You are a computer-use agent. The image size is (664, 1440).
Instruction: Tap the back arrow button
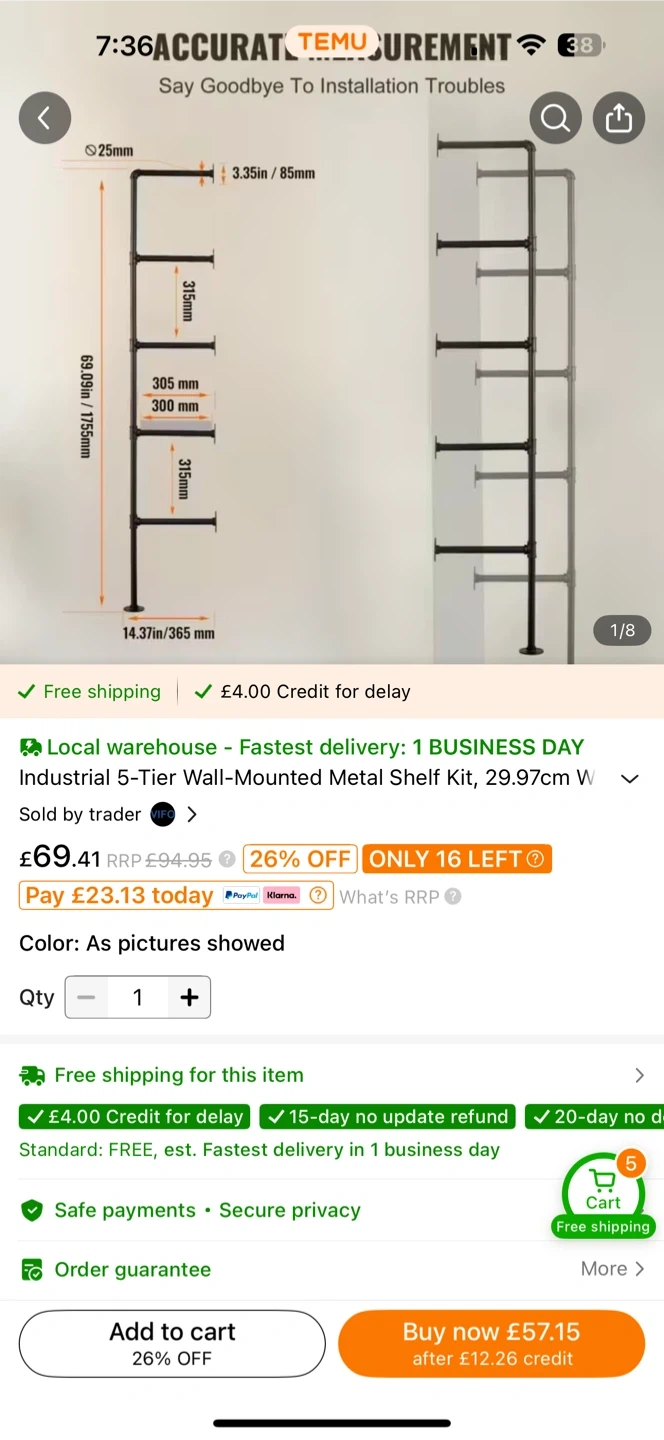click(45, 118)
